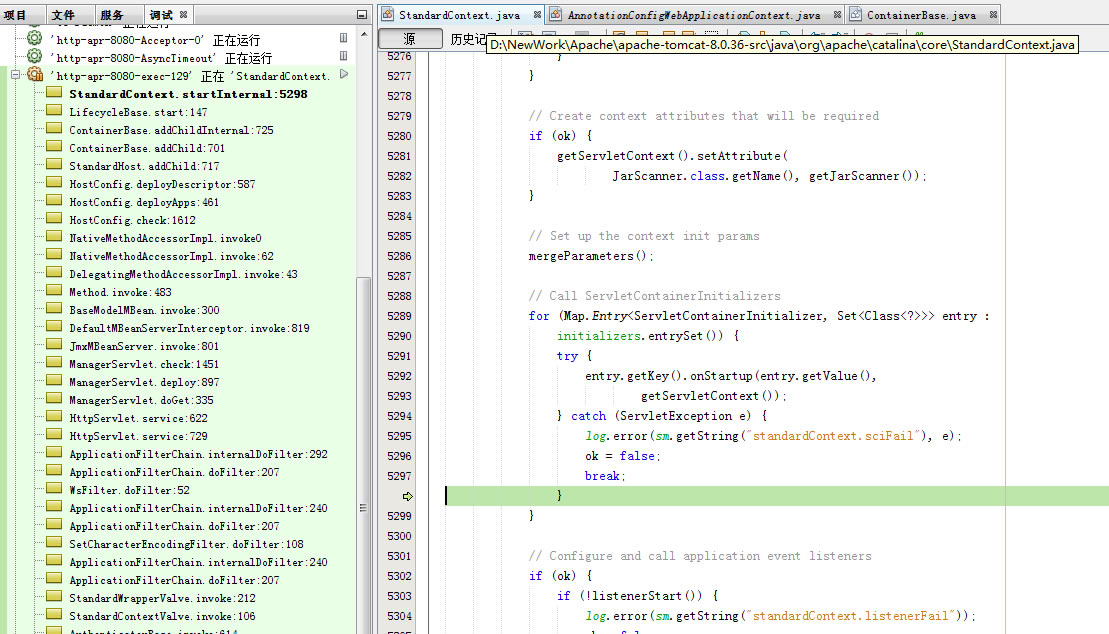Select frame ManagerServlet.doGet:335
Viewport: 1109px width, 634px height.
[141, 400]
